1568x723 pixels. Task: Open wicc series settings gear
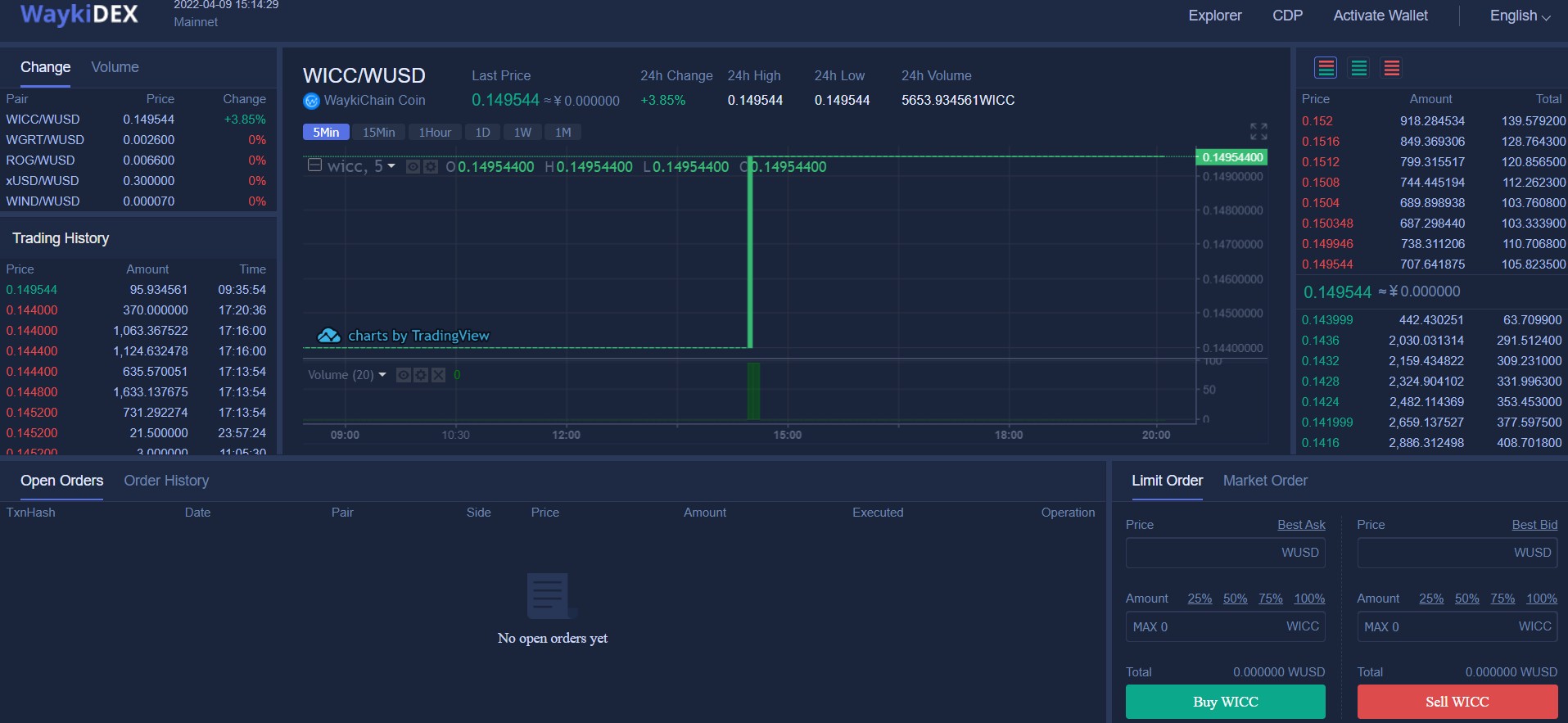pyautogui.click(x=431, y=167)
